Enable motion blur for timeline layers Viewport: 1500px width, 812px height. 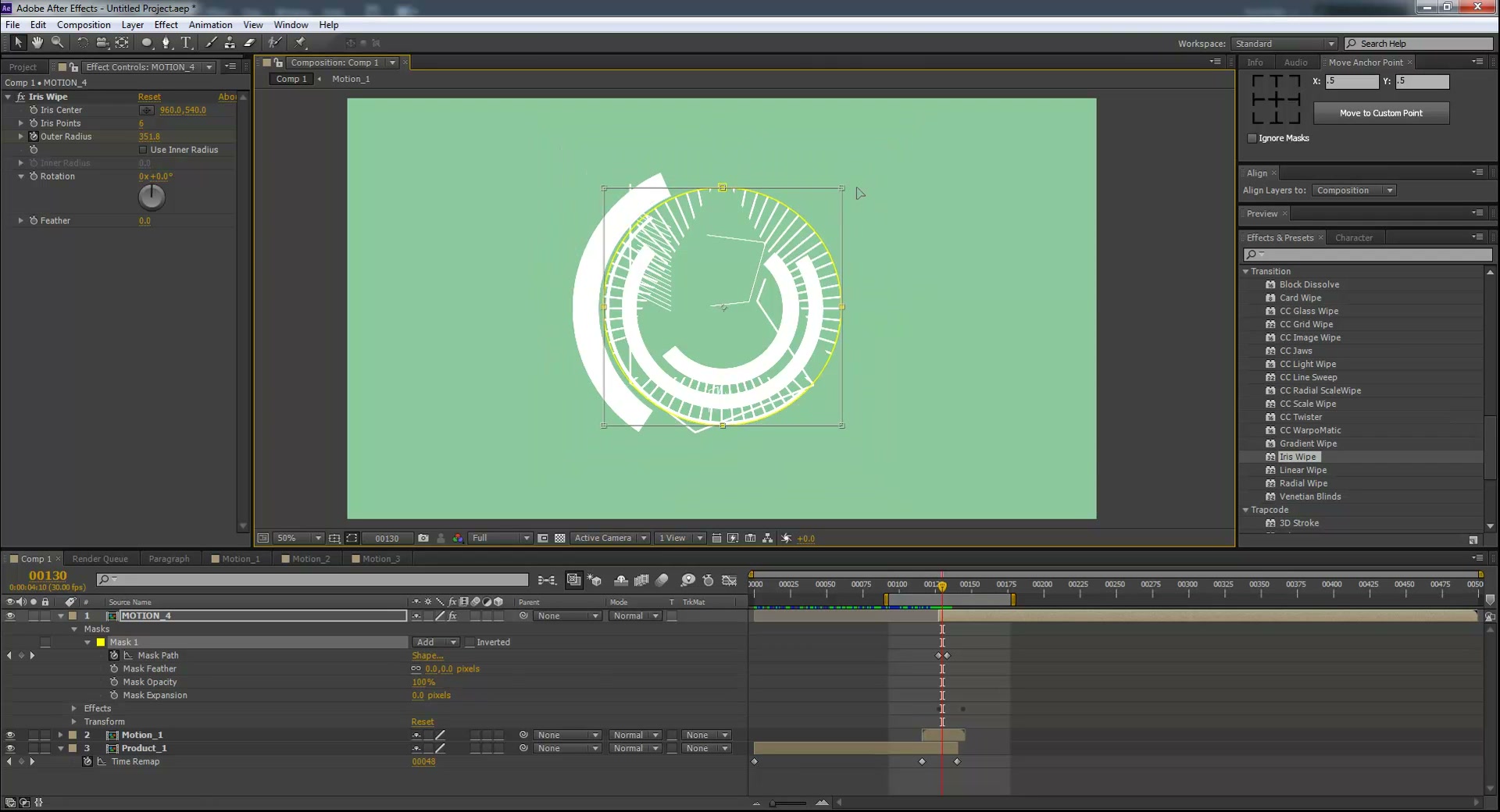662,580
